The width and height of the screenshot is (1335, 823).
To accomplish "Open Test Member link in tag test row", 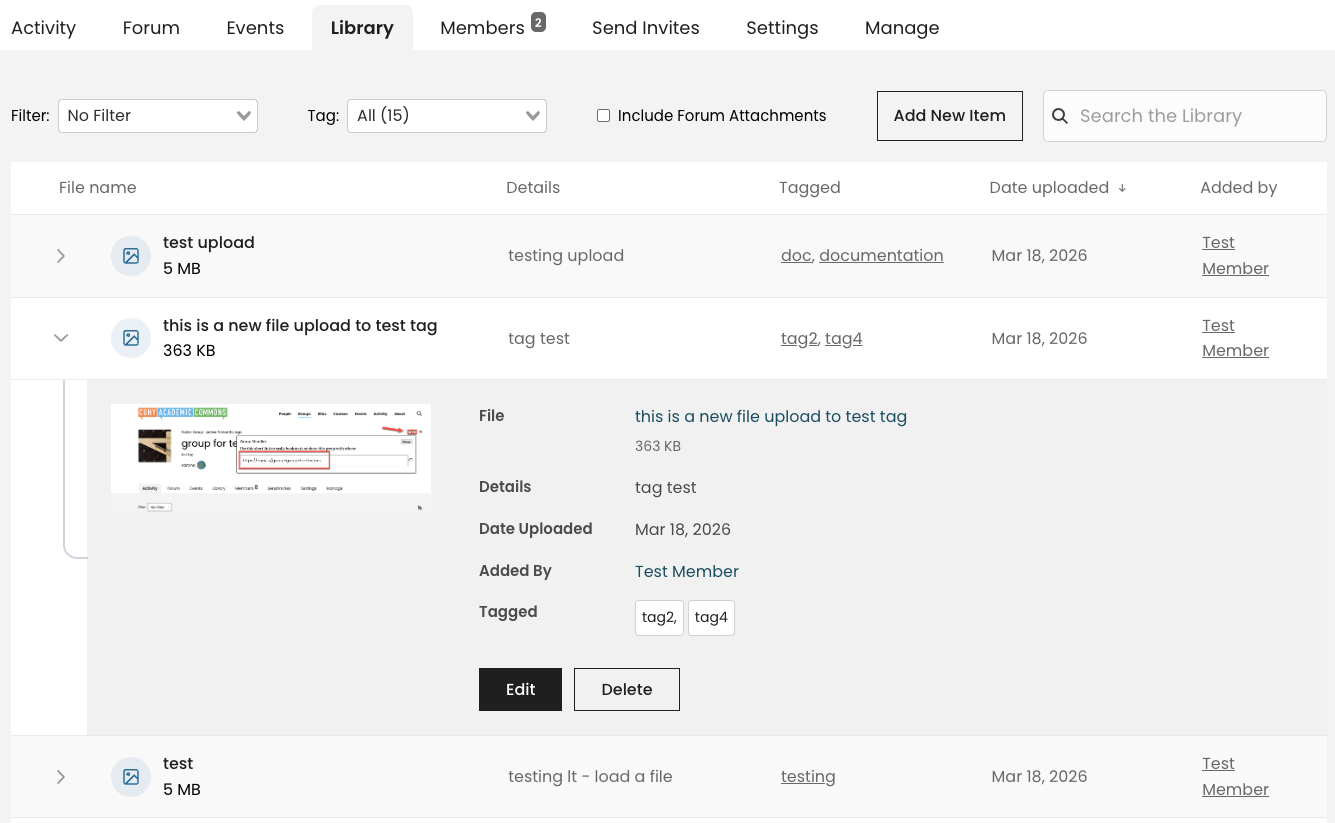I will [1235, 338].
